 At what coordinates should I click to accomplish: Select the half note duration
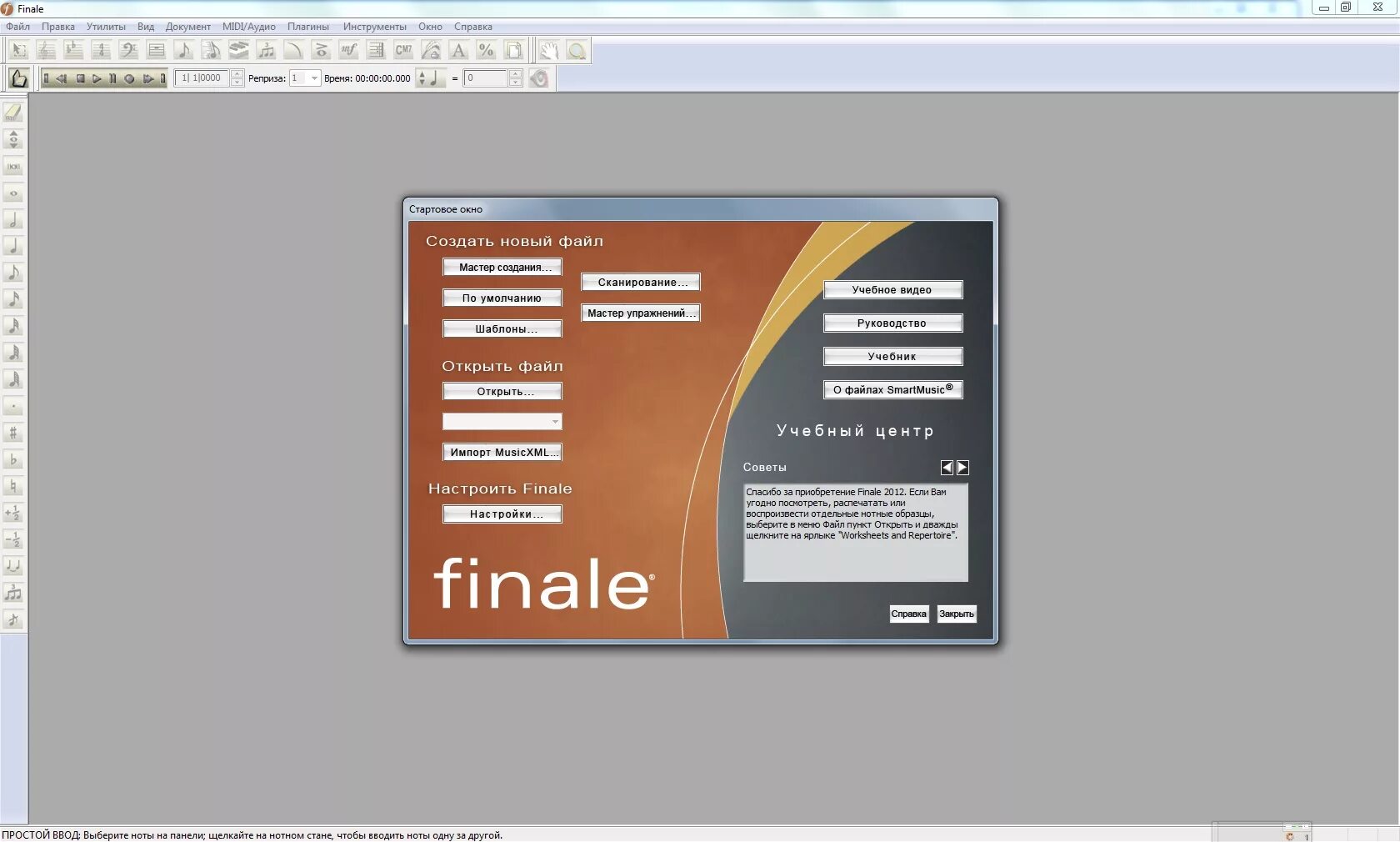tap(13, 219)
